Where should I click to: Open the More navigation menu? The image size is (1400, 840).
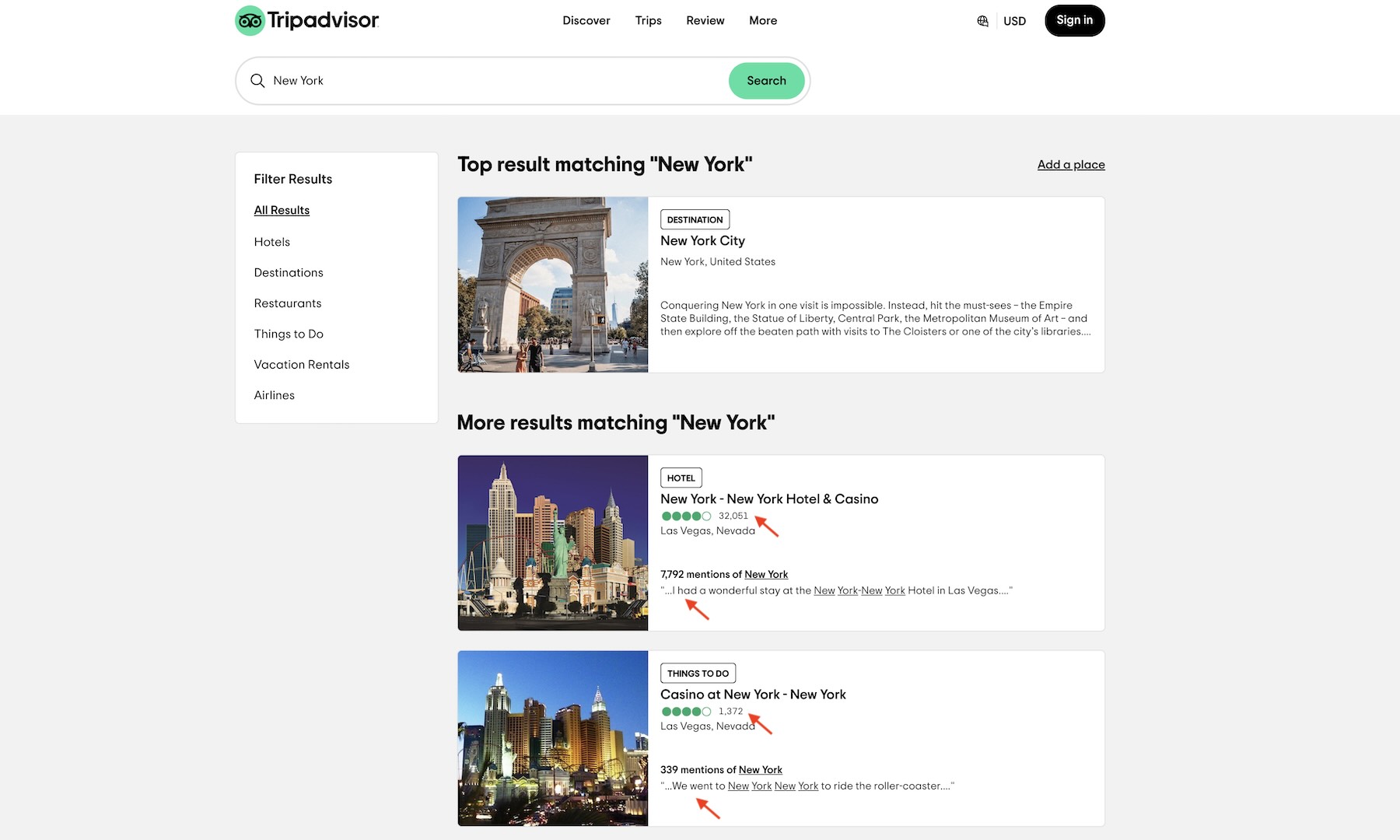[762, 21]
